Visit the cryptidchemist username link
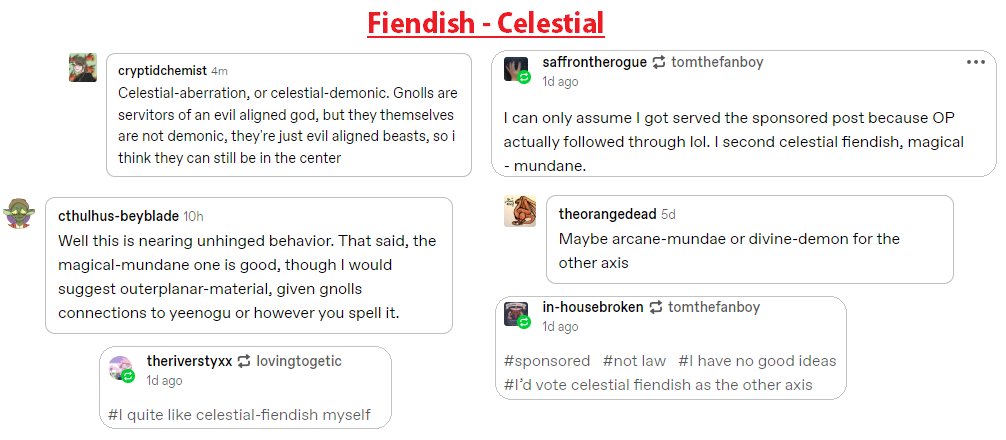The width and height of the screenshot is (1006, 440). point(162,71)
